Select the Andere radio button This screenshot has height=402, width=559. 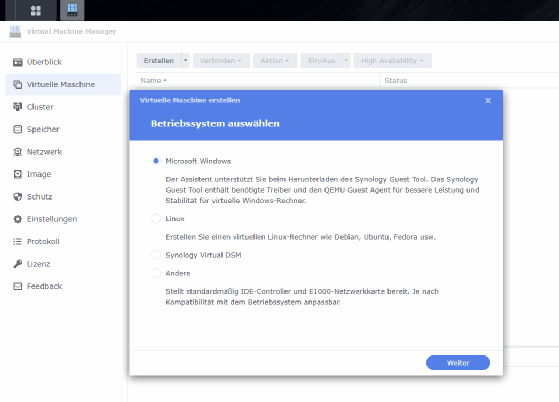click(x=156, y=273)
